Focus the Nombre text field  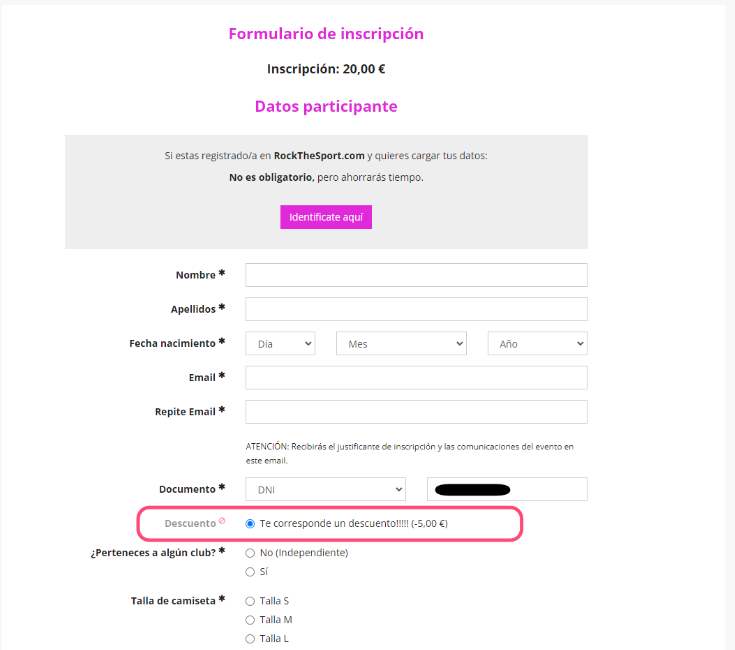click(x=416, y=275)
